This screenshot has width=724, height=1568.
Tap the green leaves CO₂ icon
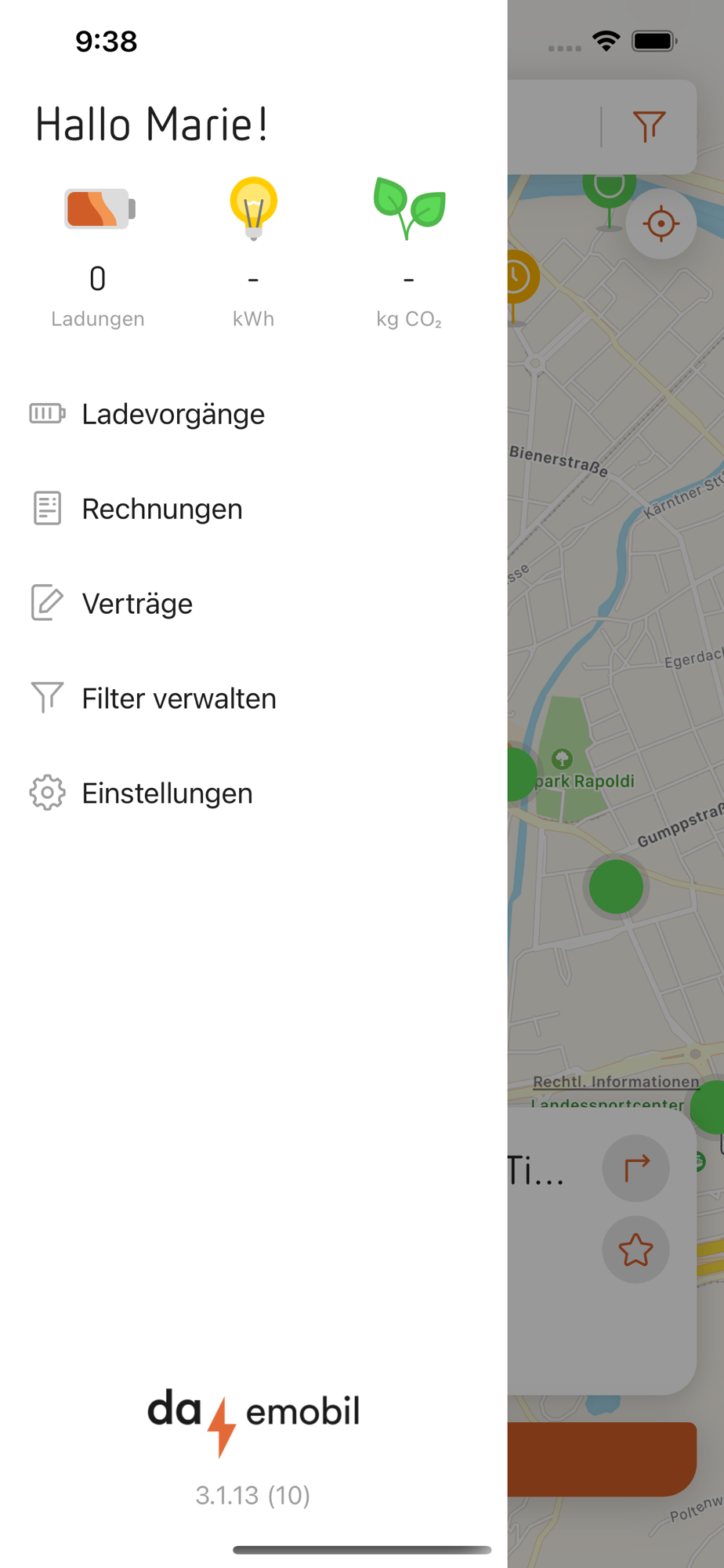(x=409, y=209)
